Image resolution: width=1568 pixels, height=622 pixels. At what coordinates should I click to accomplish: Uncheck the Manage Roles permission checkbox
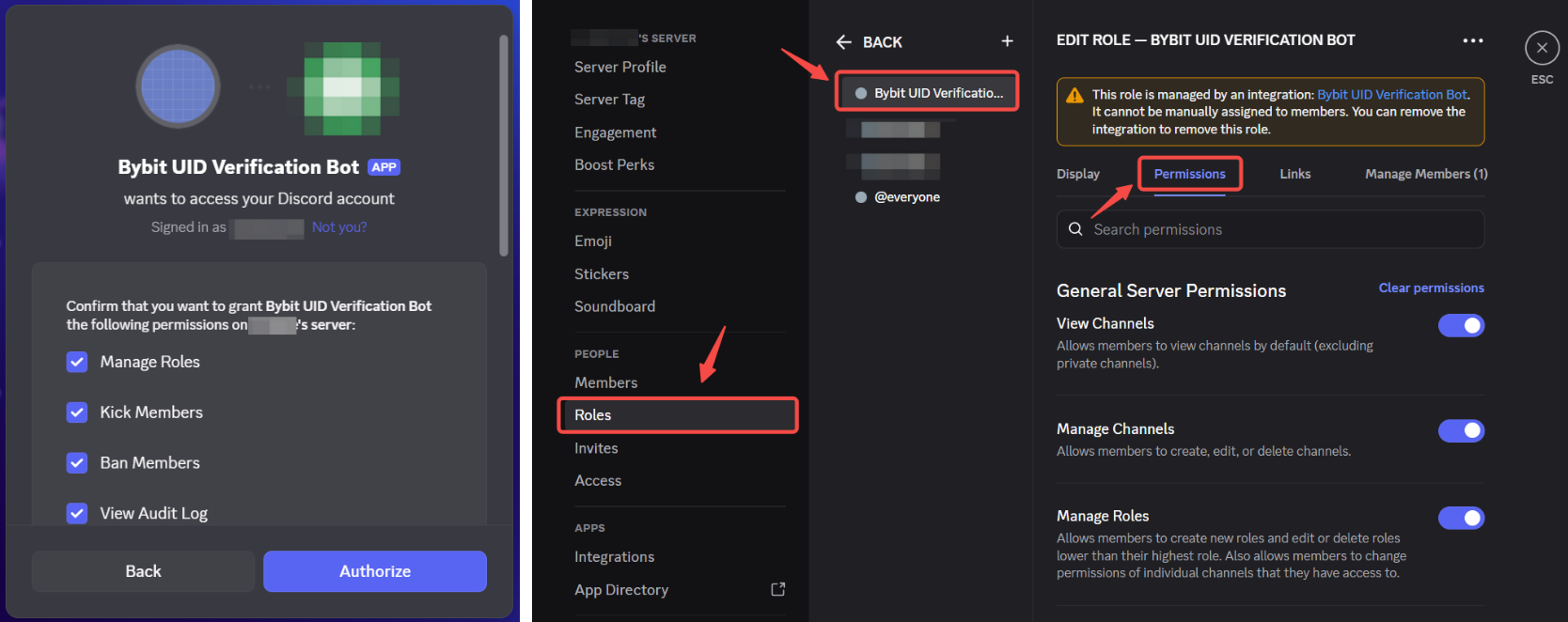(x=77, y=362)
